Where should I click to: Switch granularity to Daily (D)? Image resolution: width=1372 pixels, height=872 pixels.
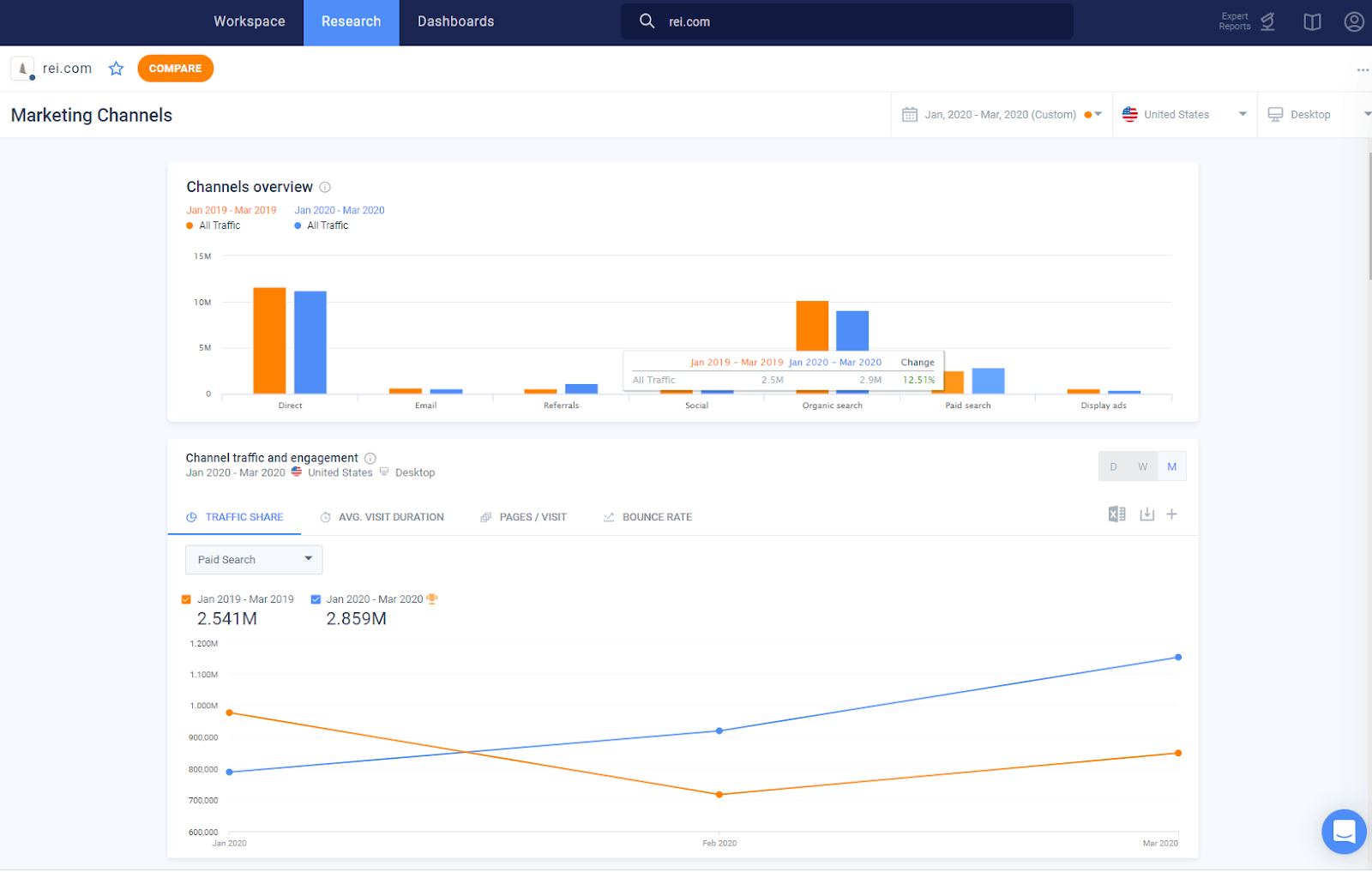tap(1113, 466)
